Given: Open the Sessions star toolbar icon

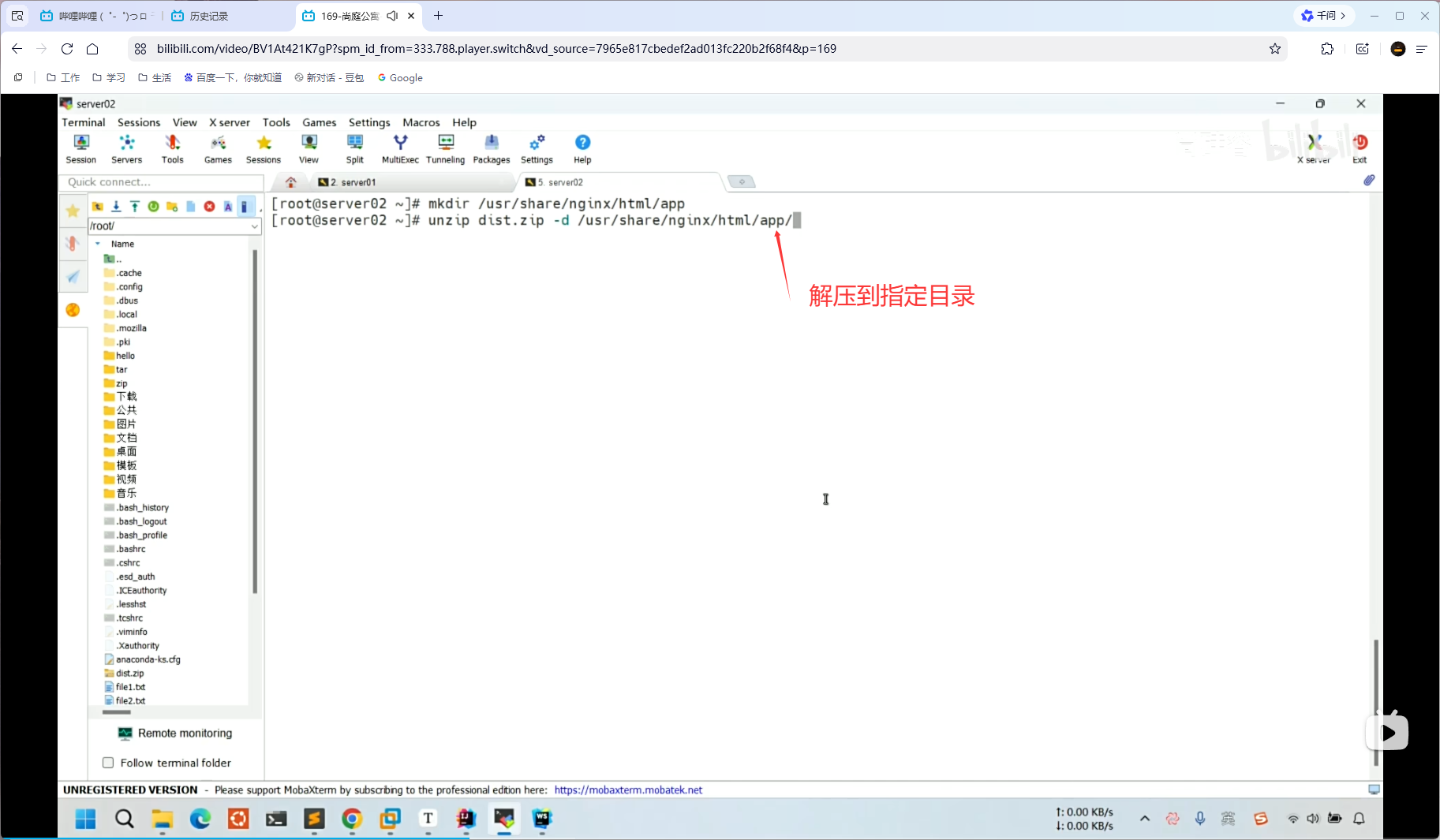Looking at the screenshot, I should (264, 148).
